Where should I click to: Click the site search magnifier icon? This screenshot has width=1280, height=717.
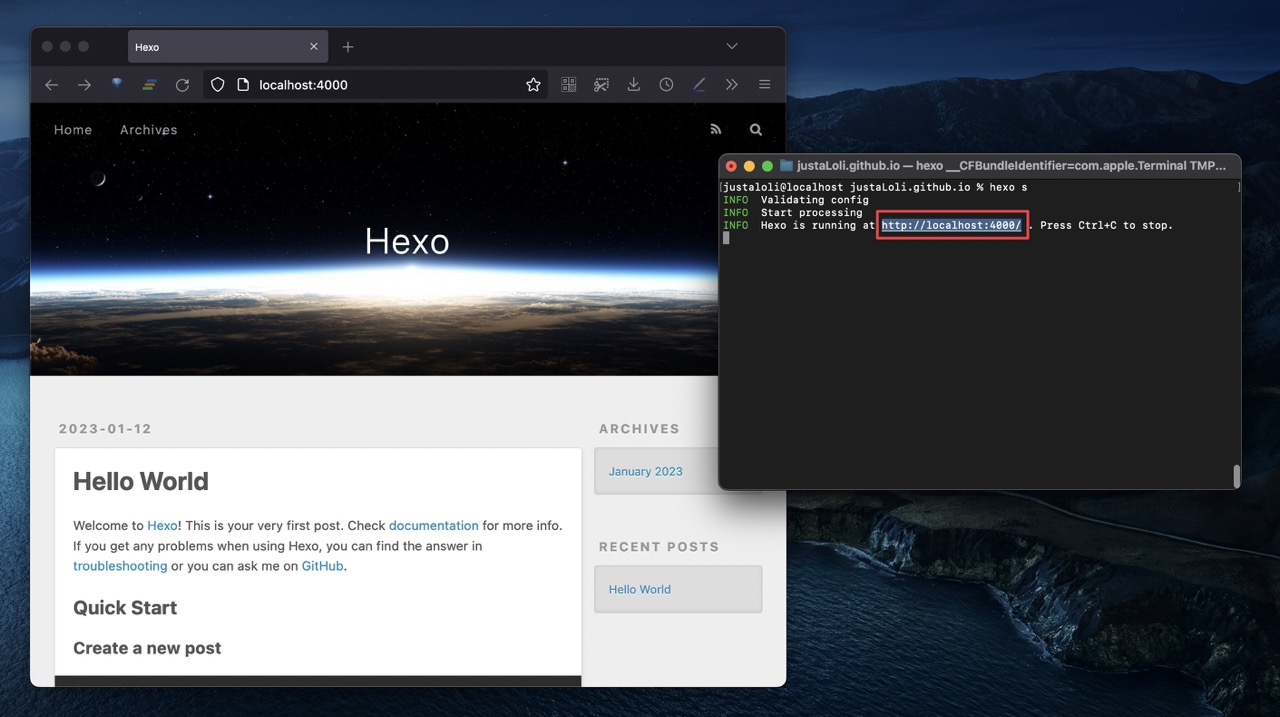756,130
